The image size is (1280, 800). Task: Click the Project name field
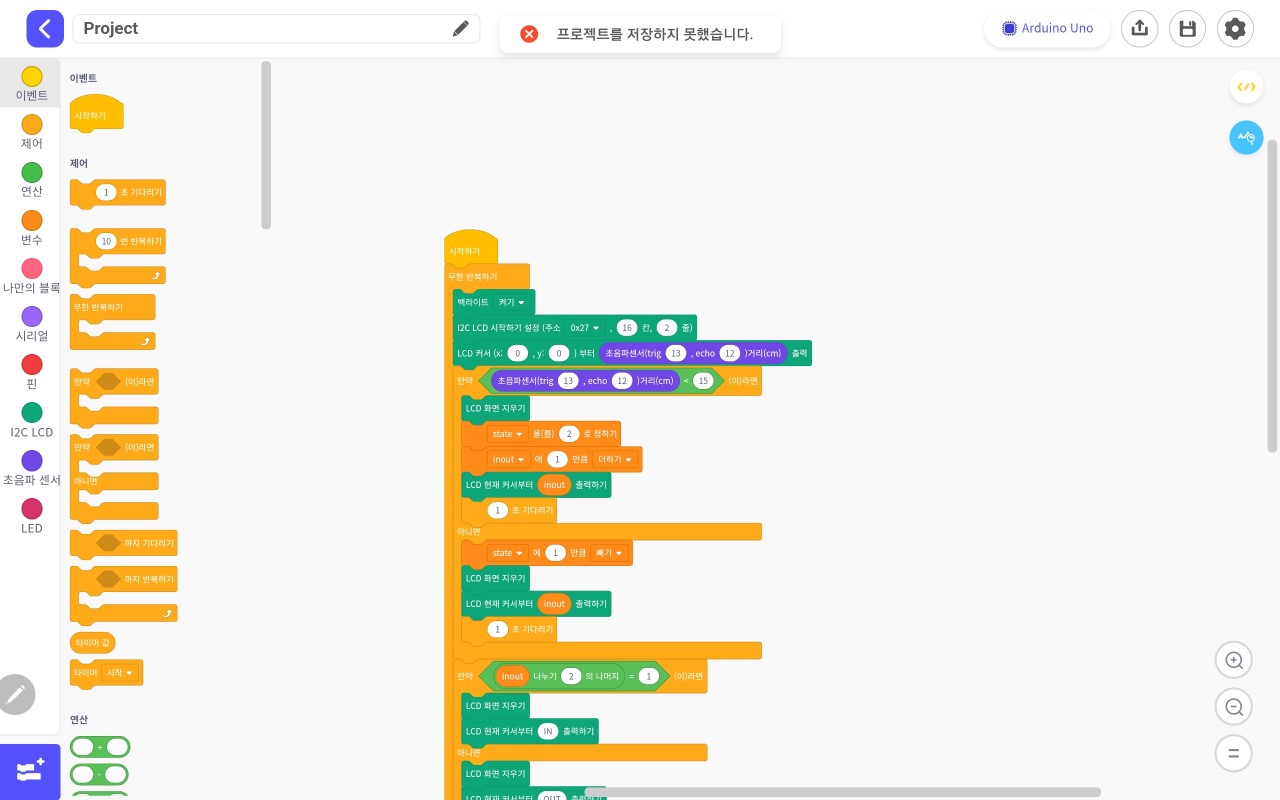tap(276, 29)
